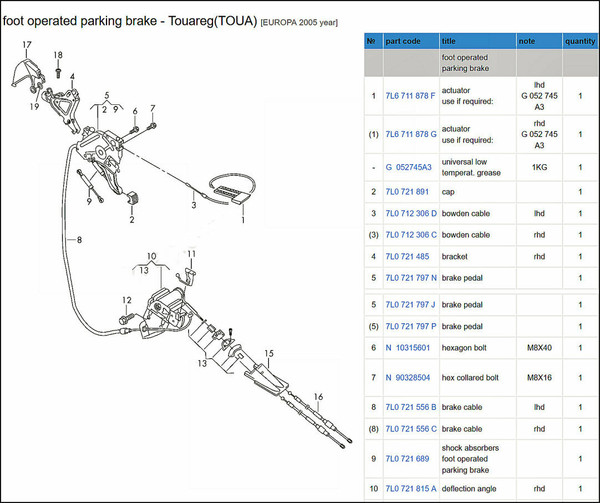Click the 'title' column header
The image size is (600, 503).
pos(452,42)
